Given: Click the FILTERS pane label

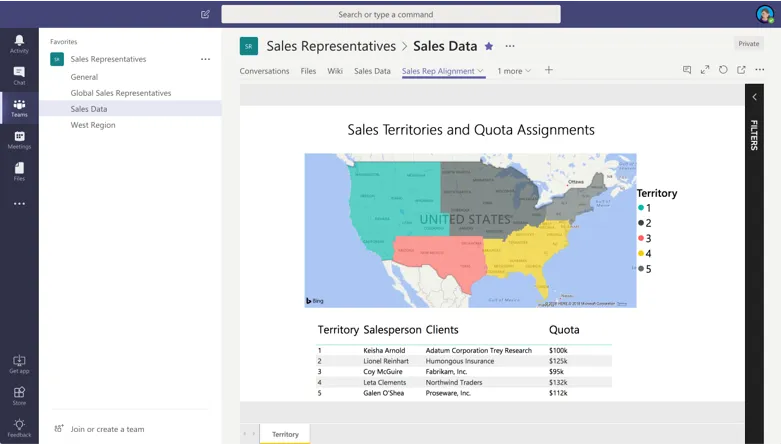Looking at the screenshot, I should tap(754, 135).
